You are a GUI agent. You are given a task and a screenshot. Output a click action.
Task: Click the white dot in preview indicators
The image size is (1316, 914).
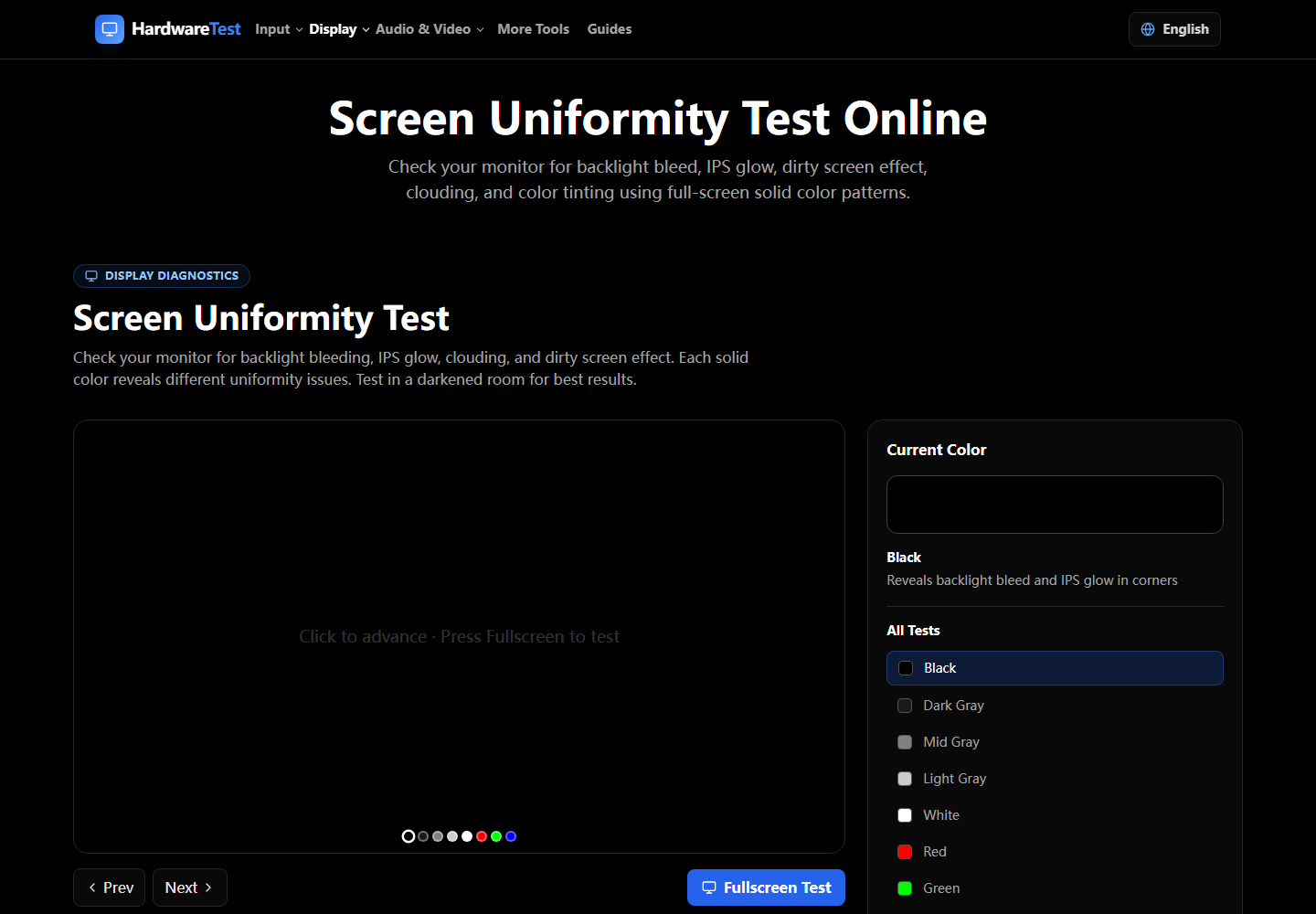[467, 836]
